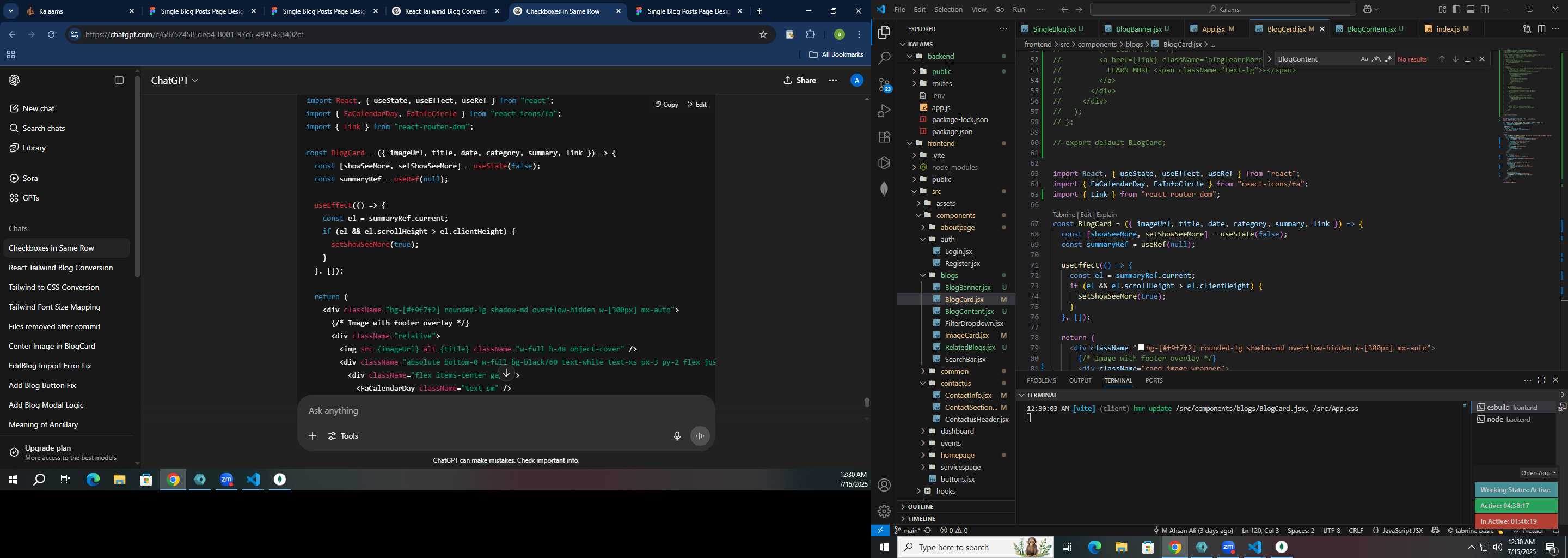
Task: Toggle Match Case in find widget
Action: coord(1364,59)
